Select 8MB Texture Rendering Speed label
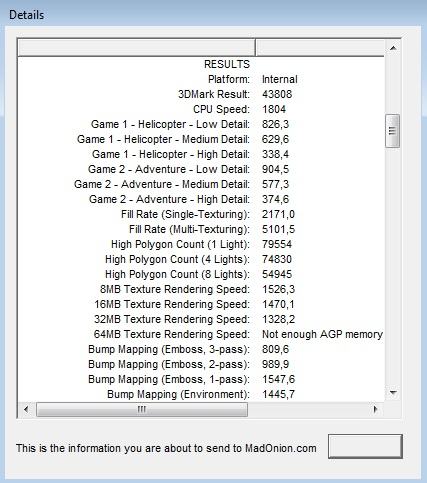 click(x=175, y=289)
